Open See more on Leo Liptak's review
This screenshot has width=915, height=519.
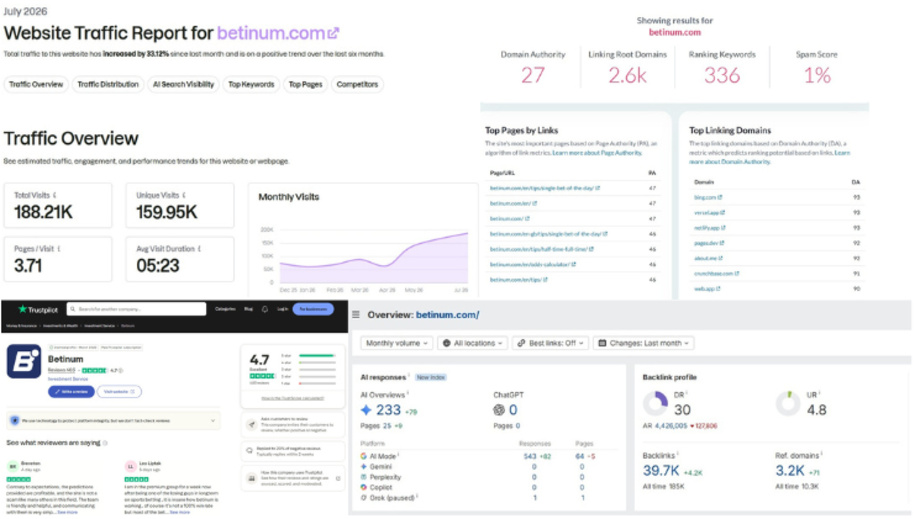coord(180,512)
